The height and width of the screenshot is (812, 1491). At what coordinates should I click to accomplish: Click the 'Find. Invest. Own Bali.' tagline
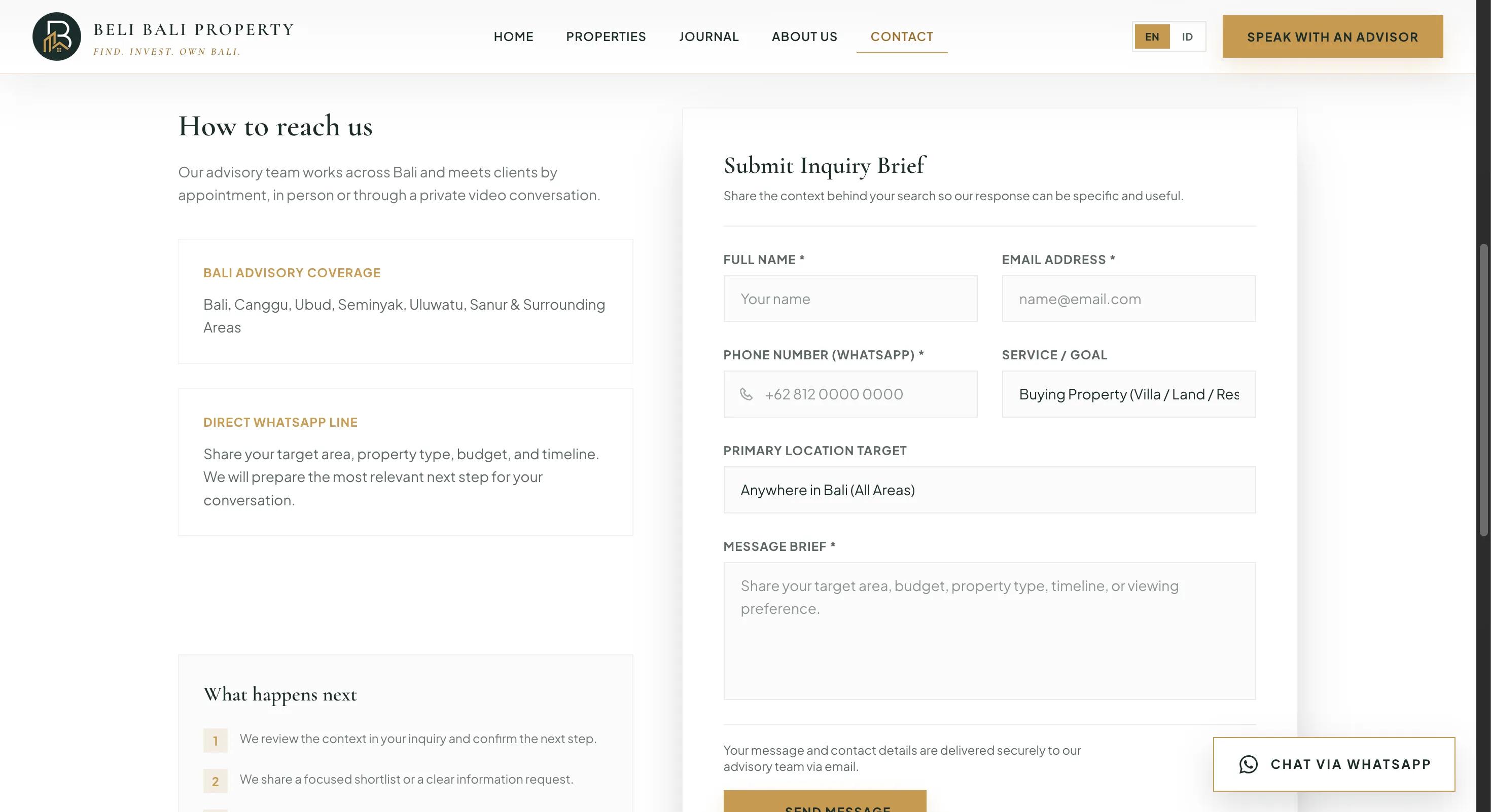coord(167,52)
